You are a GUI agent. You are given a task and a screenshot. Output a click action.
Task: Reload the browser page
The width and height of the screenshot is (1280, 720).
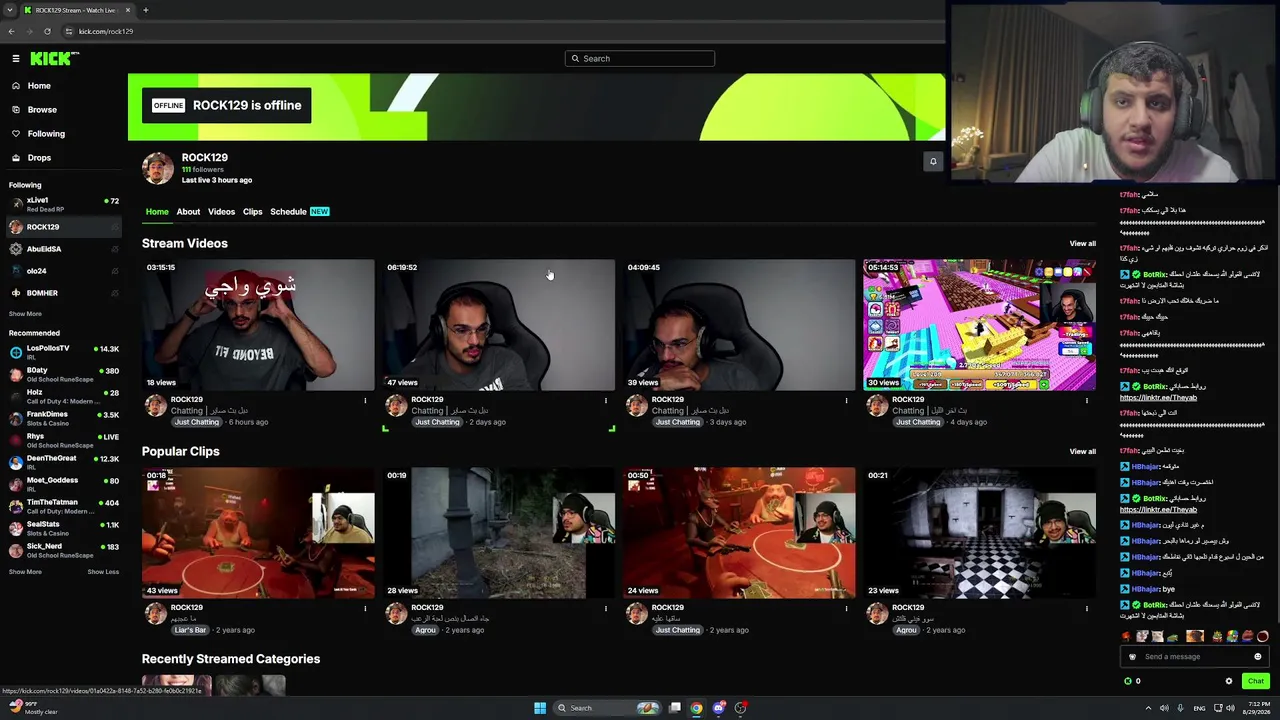pyautogui.click(x=47, y=31)
